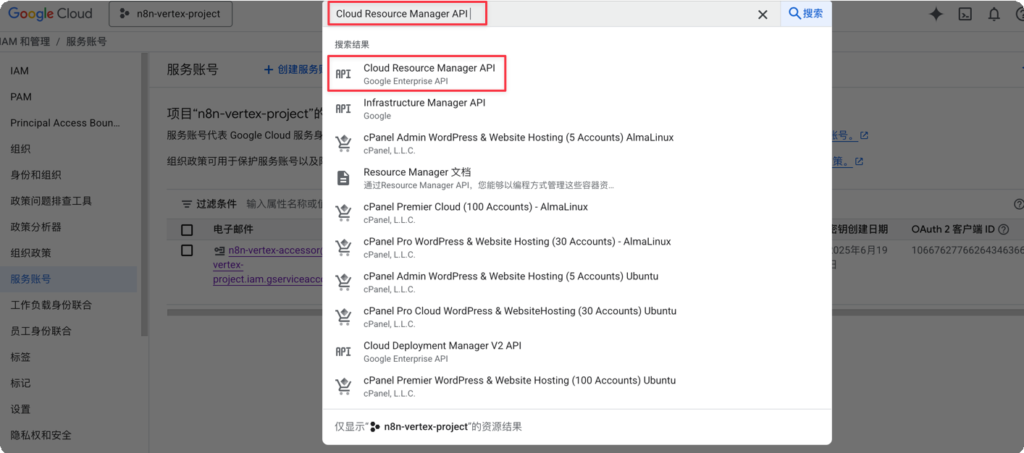Open 组织政策 in the left navigation
This screenshot has width=1024, height=453.
click(x=30, y=253)
